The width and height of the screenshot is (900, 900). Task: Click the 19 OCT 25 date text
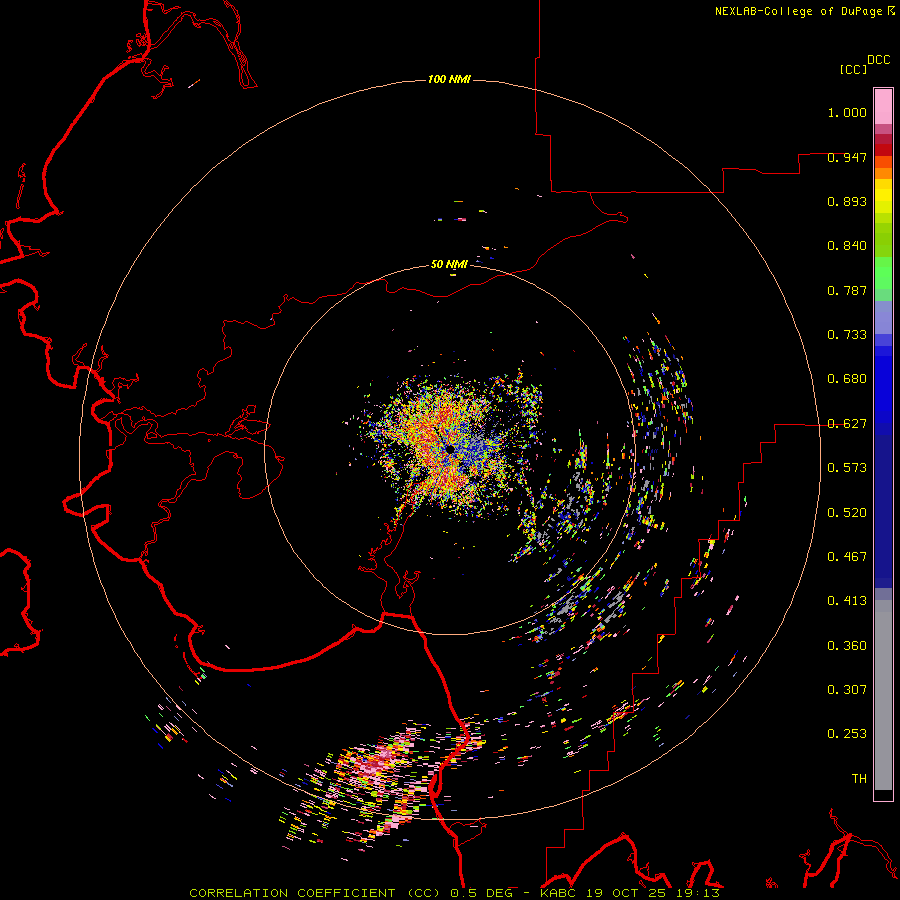[628, 893]
